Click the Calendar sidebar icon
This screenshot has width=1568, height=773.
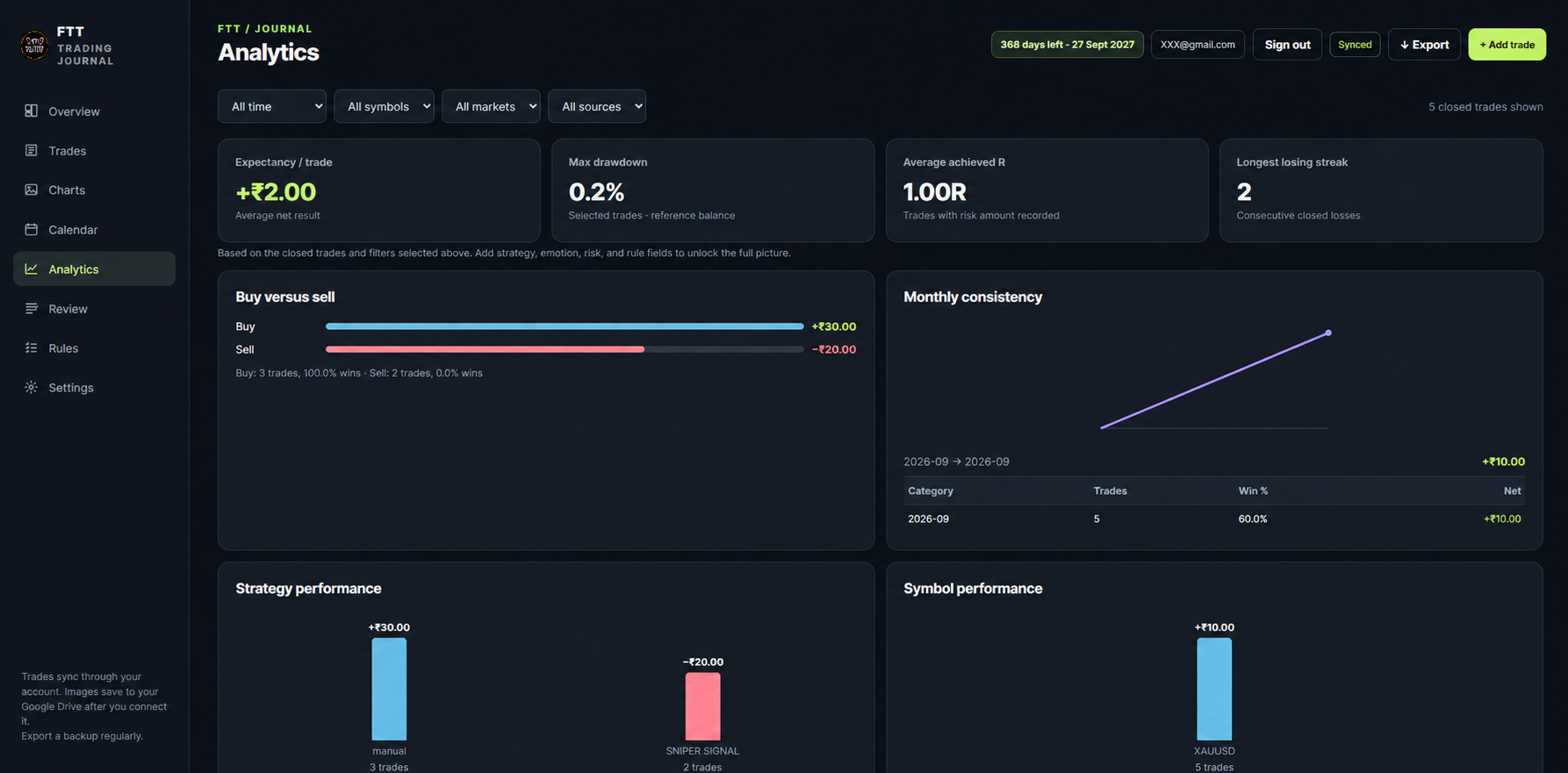point(31,229)
